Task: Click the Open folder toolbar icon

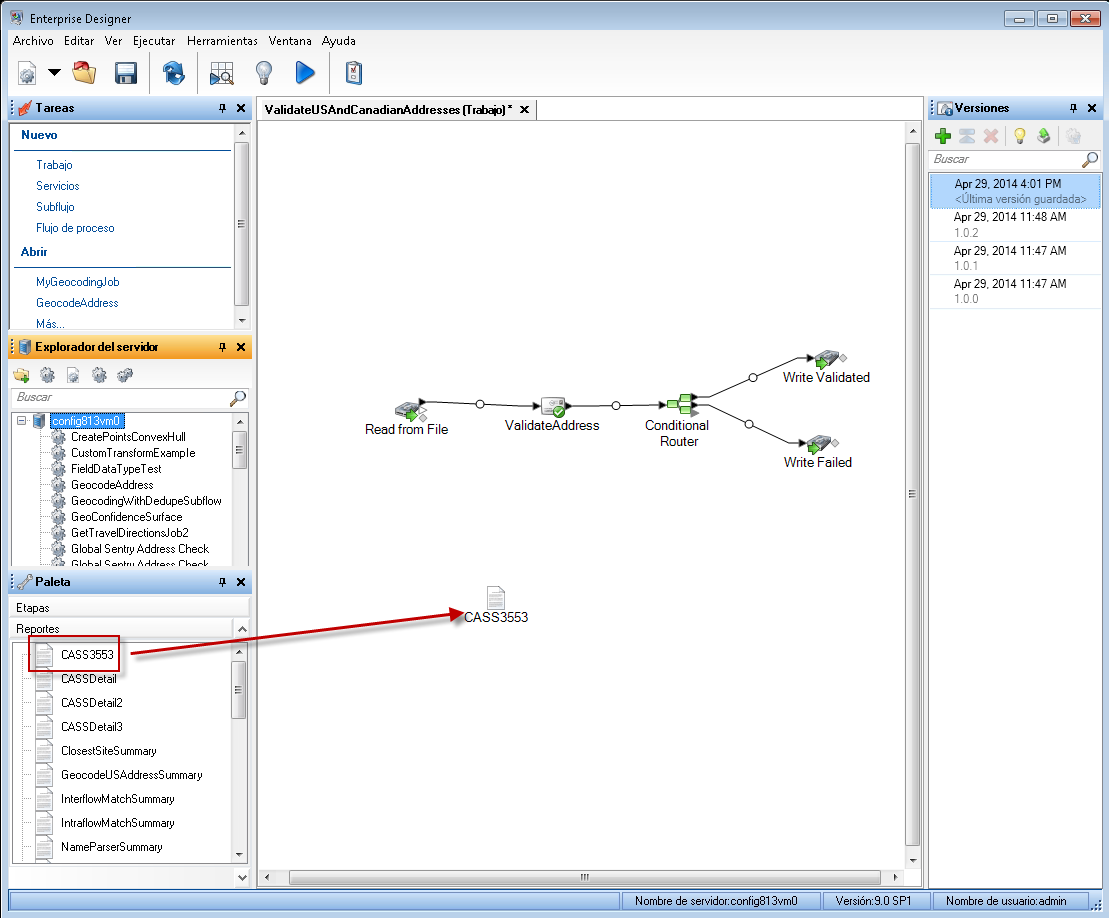Action: 84,73
